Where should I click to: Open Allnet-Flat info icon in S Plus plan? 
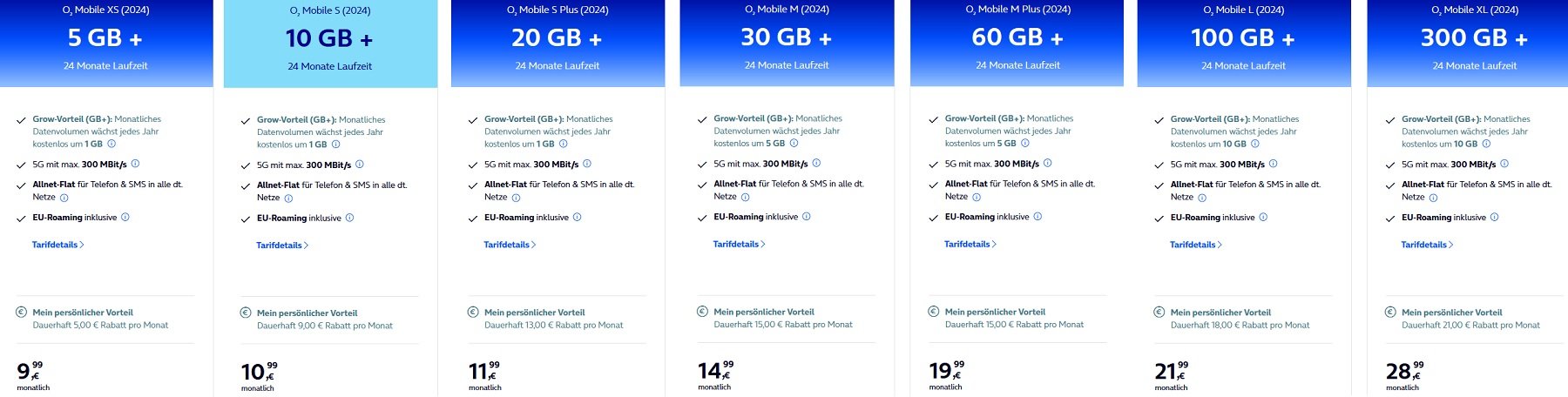click(x=516, y=198)
